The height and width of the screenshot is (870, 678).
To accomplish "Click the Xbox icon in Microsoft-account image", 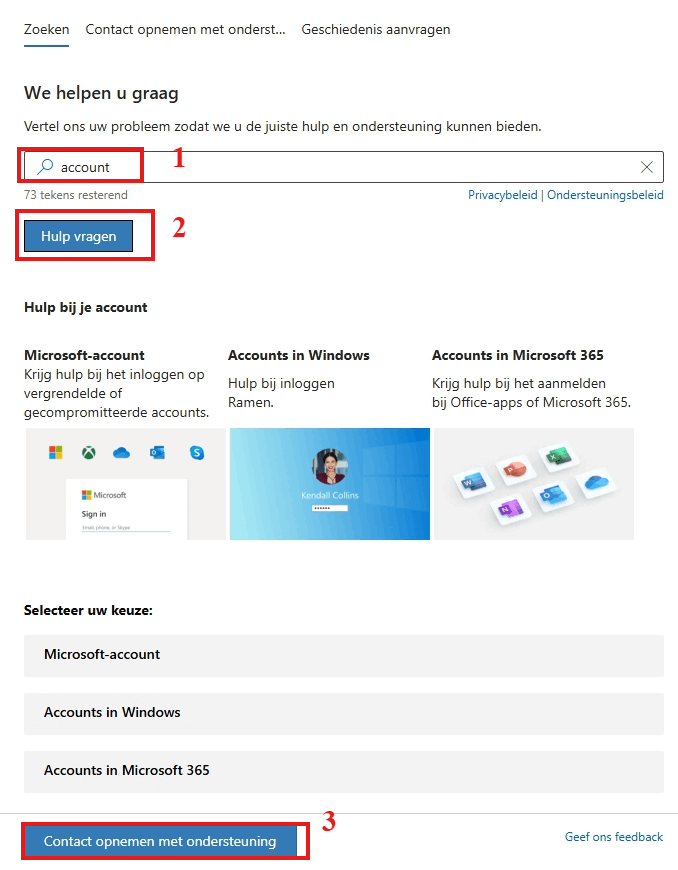I will click(89, 453).
